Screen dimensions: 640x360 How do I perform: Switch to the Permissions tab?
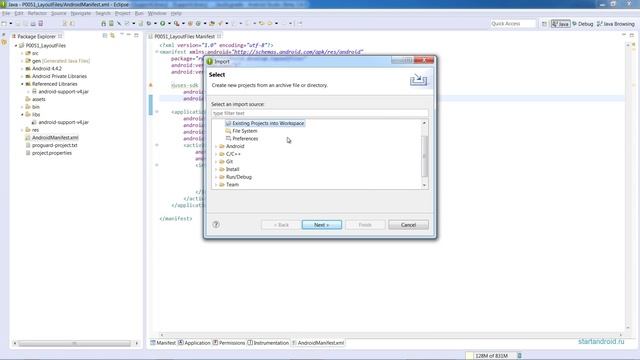[x=229, y=343]
